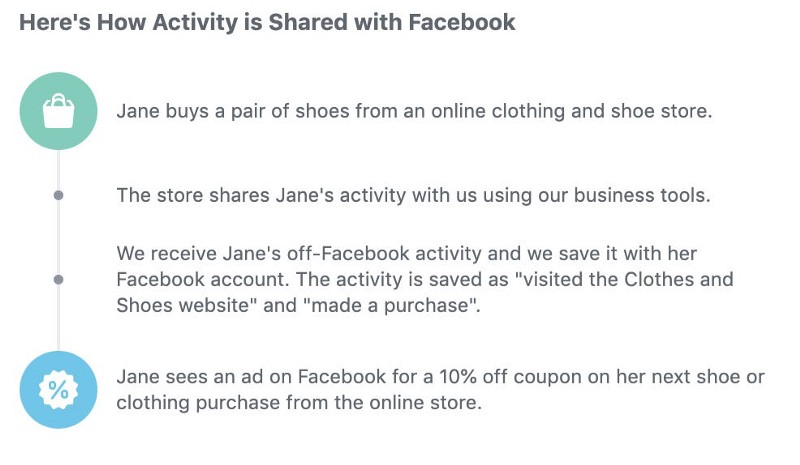Click the 'Jane sees an ad on Facebook' line
This screenshot has width=800, height=465.
tap(440, 377)
